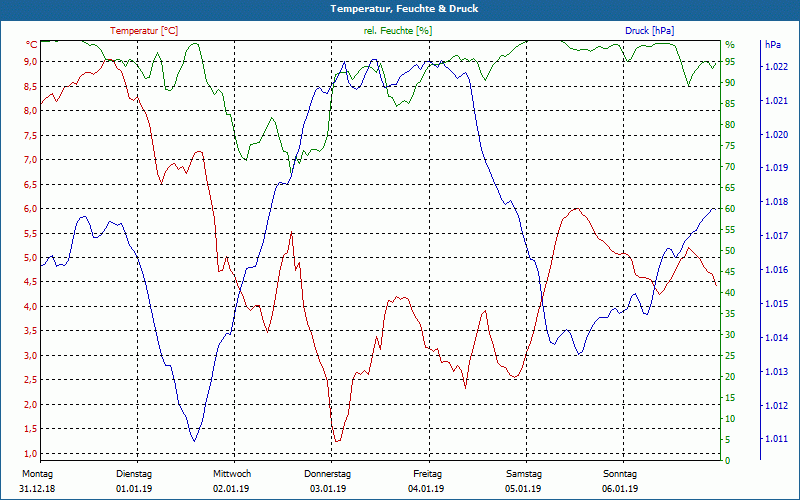Click the "6,0" temperature axis value

pyautogui.click(x=31, y=209)
